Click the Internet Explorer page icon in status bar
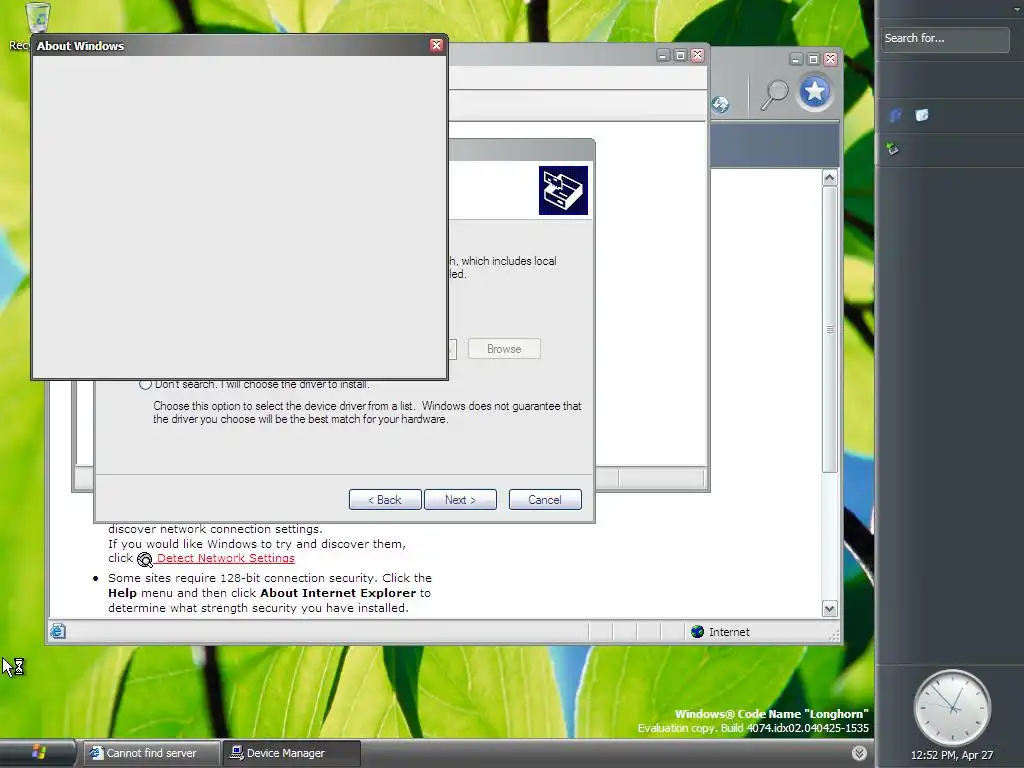The width and height of the screenshot is (1024, 768). tap(57, 631)
